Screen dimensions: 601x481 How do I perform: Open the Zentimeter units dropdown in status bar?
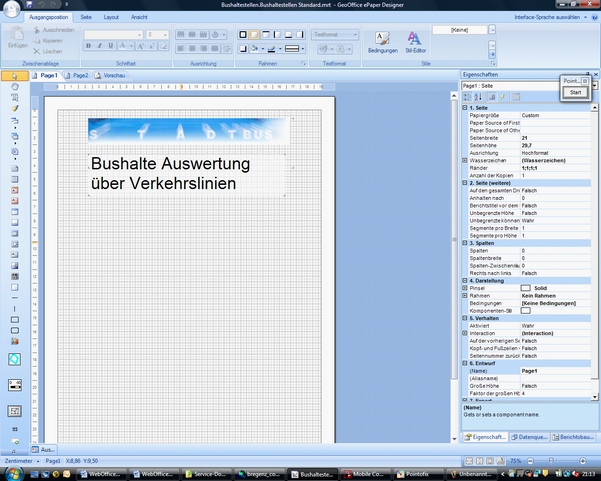pyautogui.click(x=22, y=461)
